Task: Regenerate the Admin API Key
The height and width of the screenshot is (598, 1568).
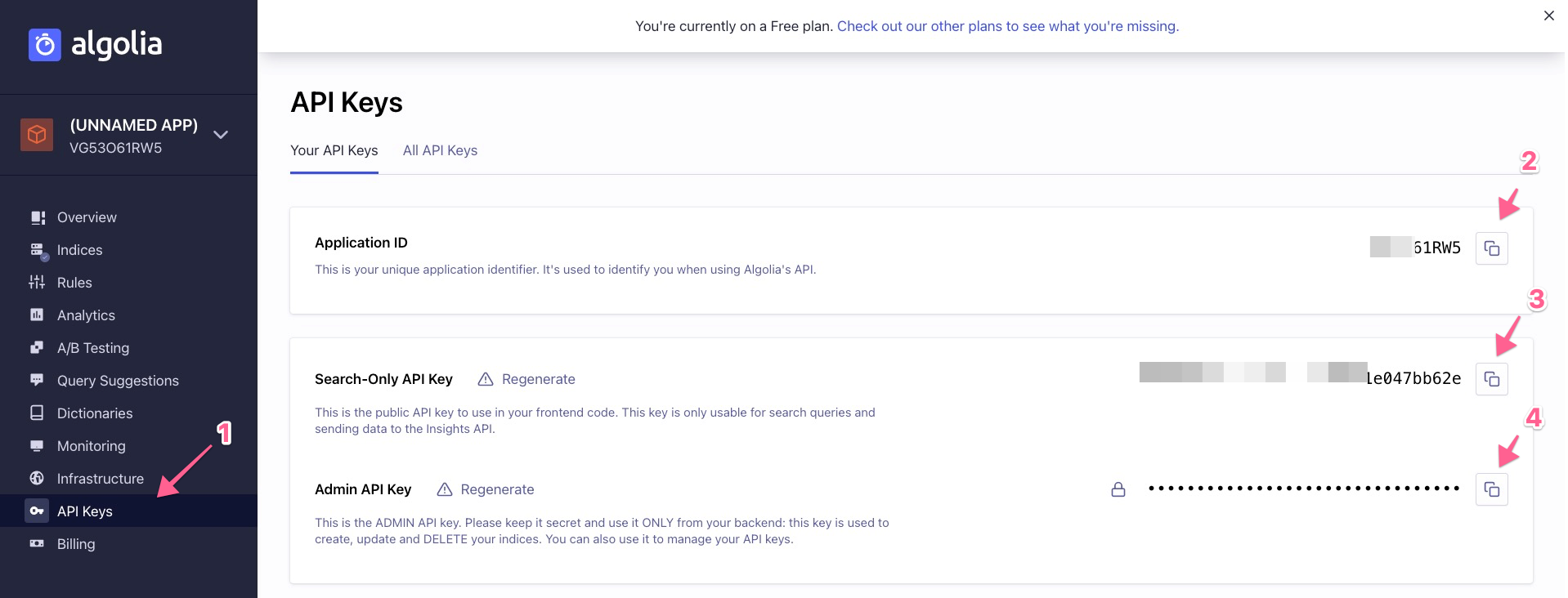Action: 497,489
